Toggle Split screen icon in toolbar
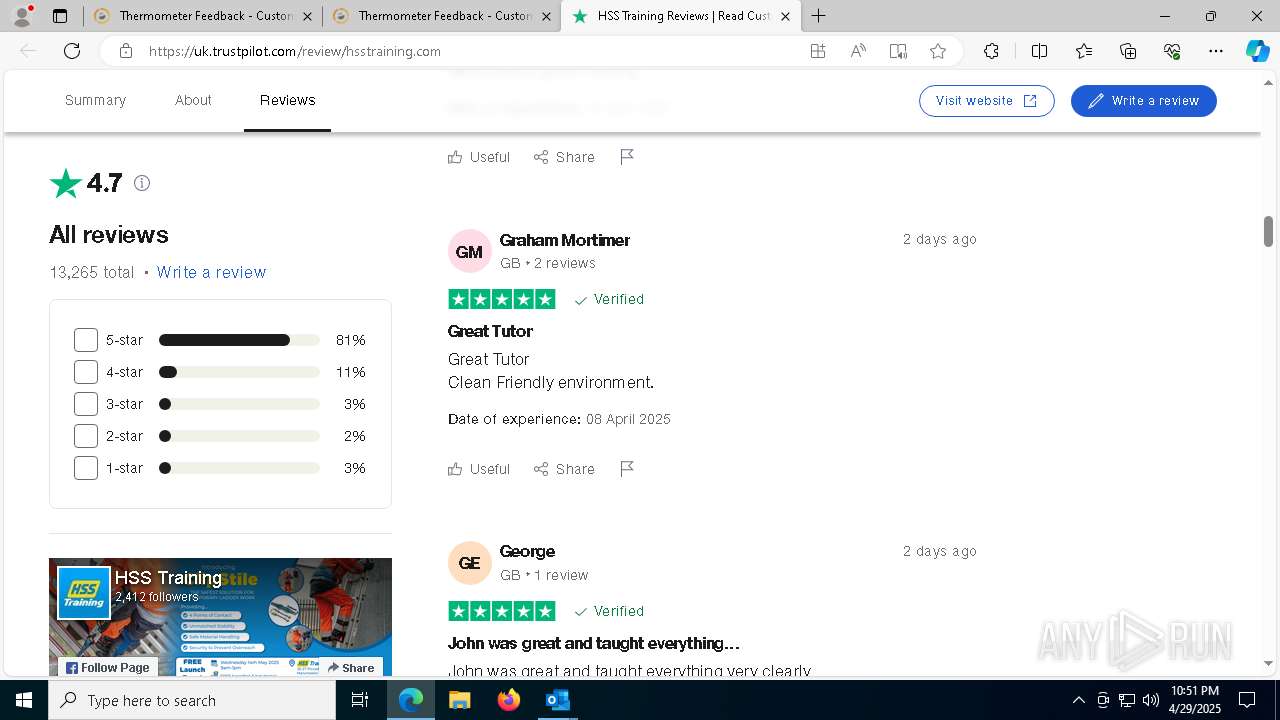1280x720 pixels. pyautogui.click(x=1039, y=51)
